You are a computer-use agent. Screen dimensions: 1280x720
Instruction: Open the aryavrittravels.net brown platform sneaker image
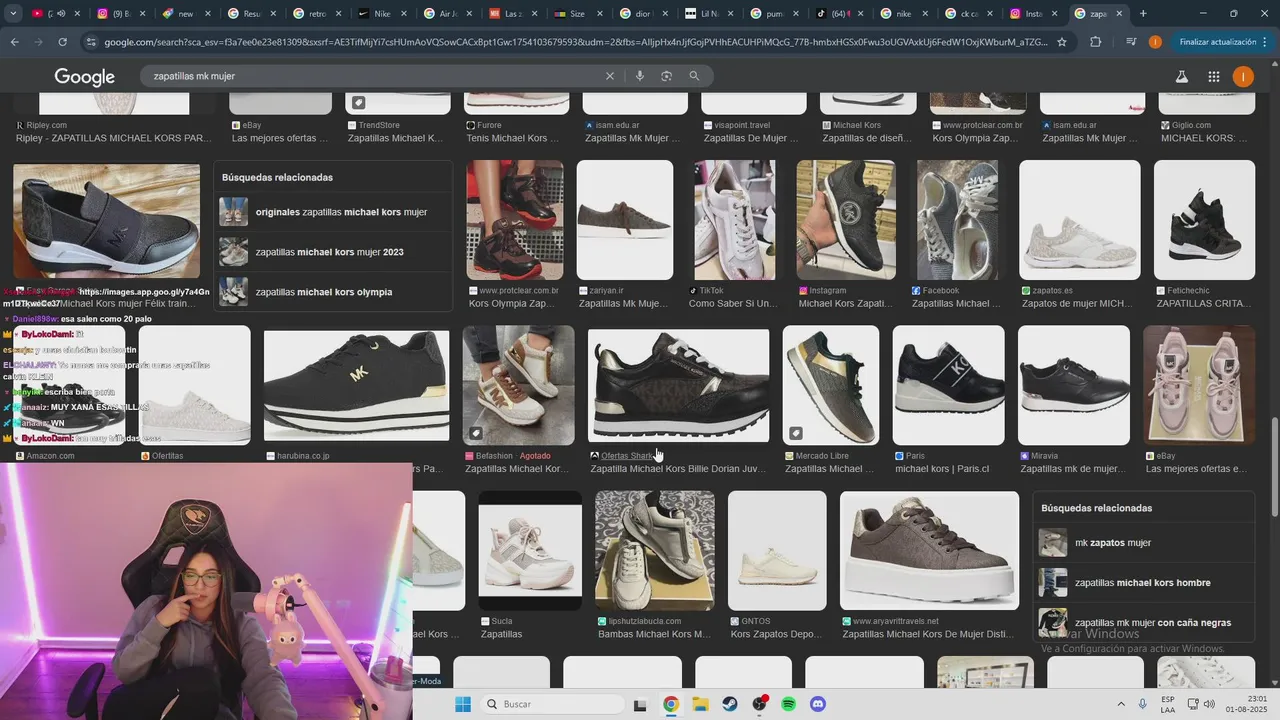tap(929, 550)
